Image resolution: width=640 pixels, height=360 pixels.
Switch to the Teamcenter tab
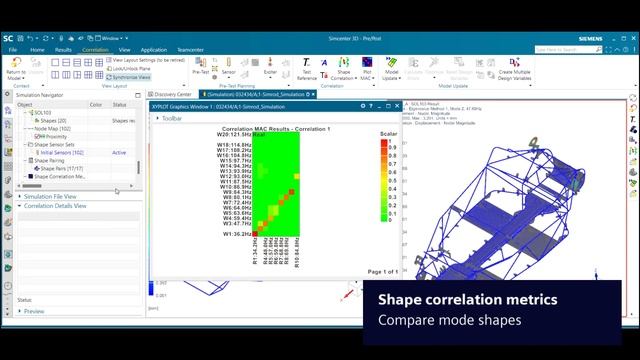tap(190, 50)
